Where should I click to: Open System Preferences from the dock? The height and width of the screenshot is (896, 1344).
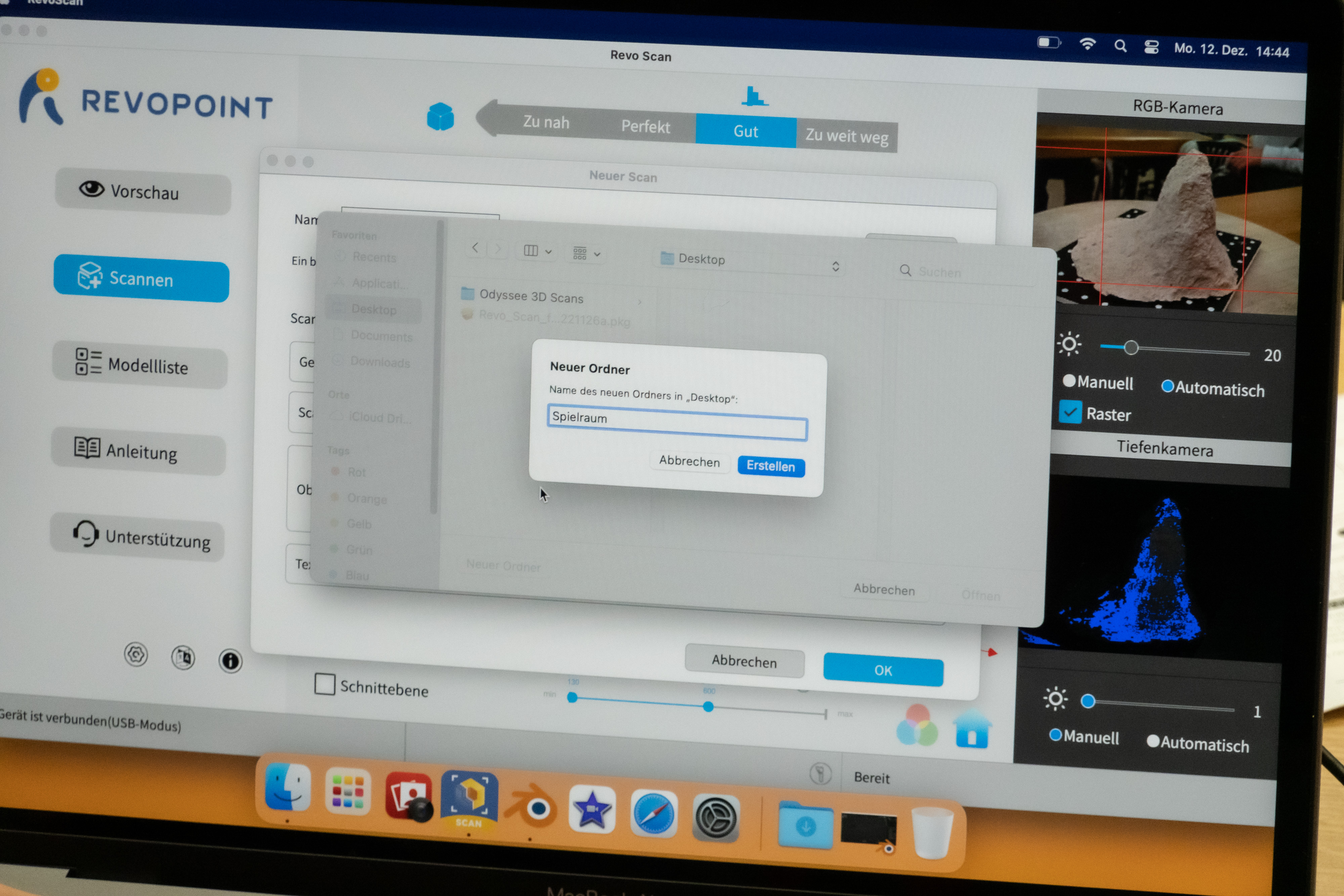click(x=716, y=818)
